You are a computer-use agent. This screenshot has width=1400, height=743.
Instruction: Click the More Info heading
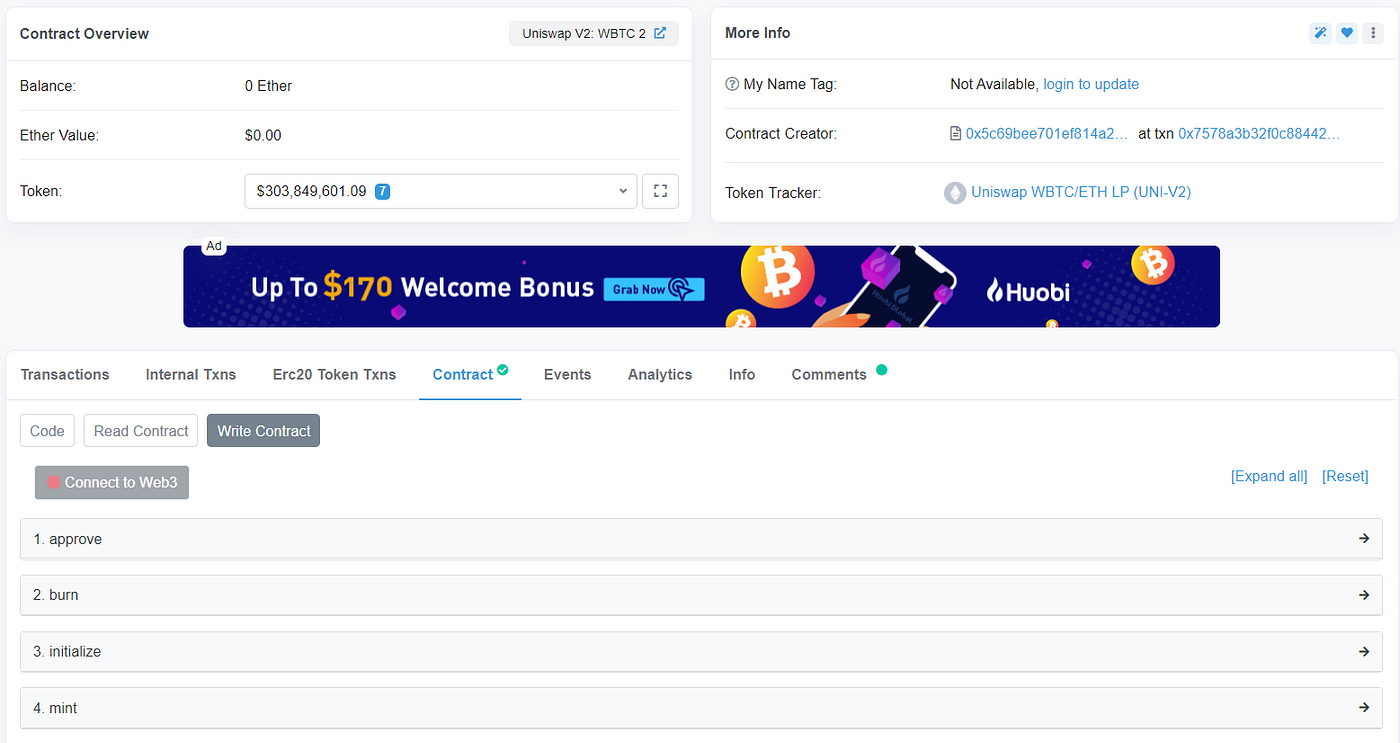tap(757, 33)
